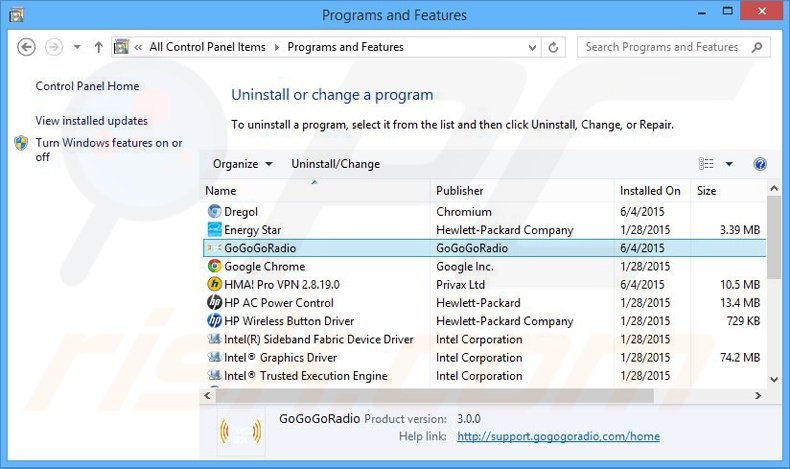Select the HP AC Power Control icon
Viewport: 790px width, 469px height.
click(214, 302)
